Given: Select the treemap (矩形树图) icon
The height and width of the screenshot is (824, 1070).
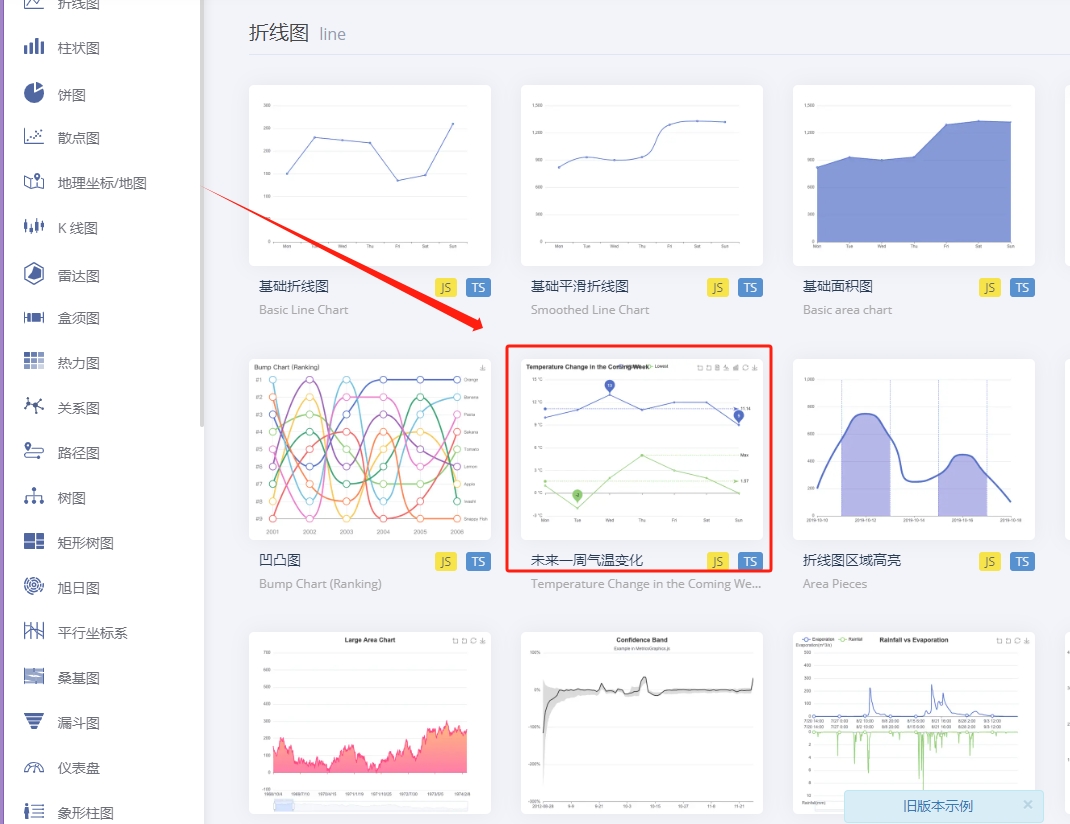Looking at the screenshot, I should pyautogui.click(x=34, y=541).
